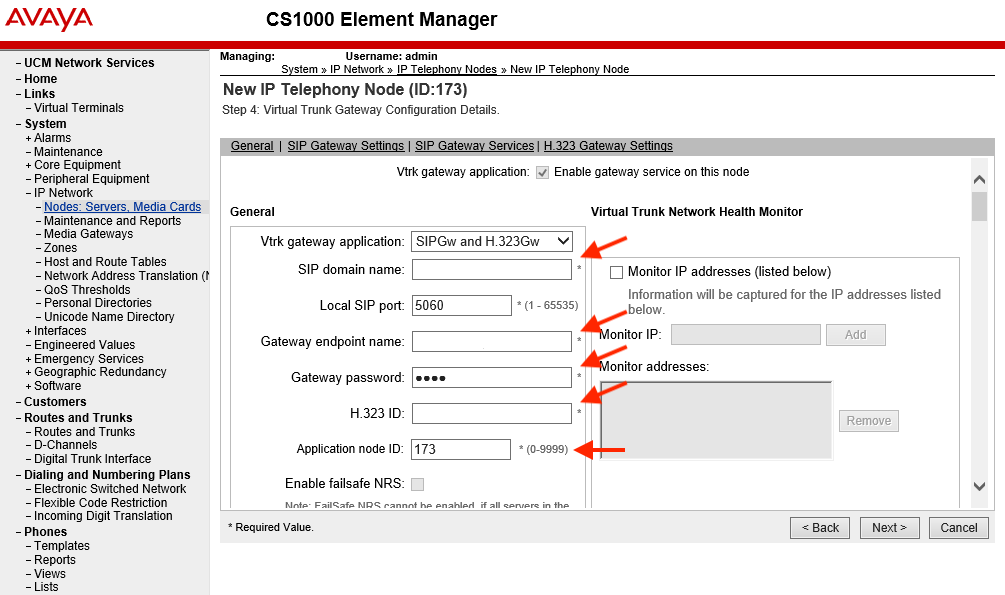Open Host and Route Tables
The image size is (1005, 595).
pyautogui.click(x=105, y=262)
